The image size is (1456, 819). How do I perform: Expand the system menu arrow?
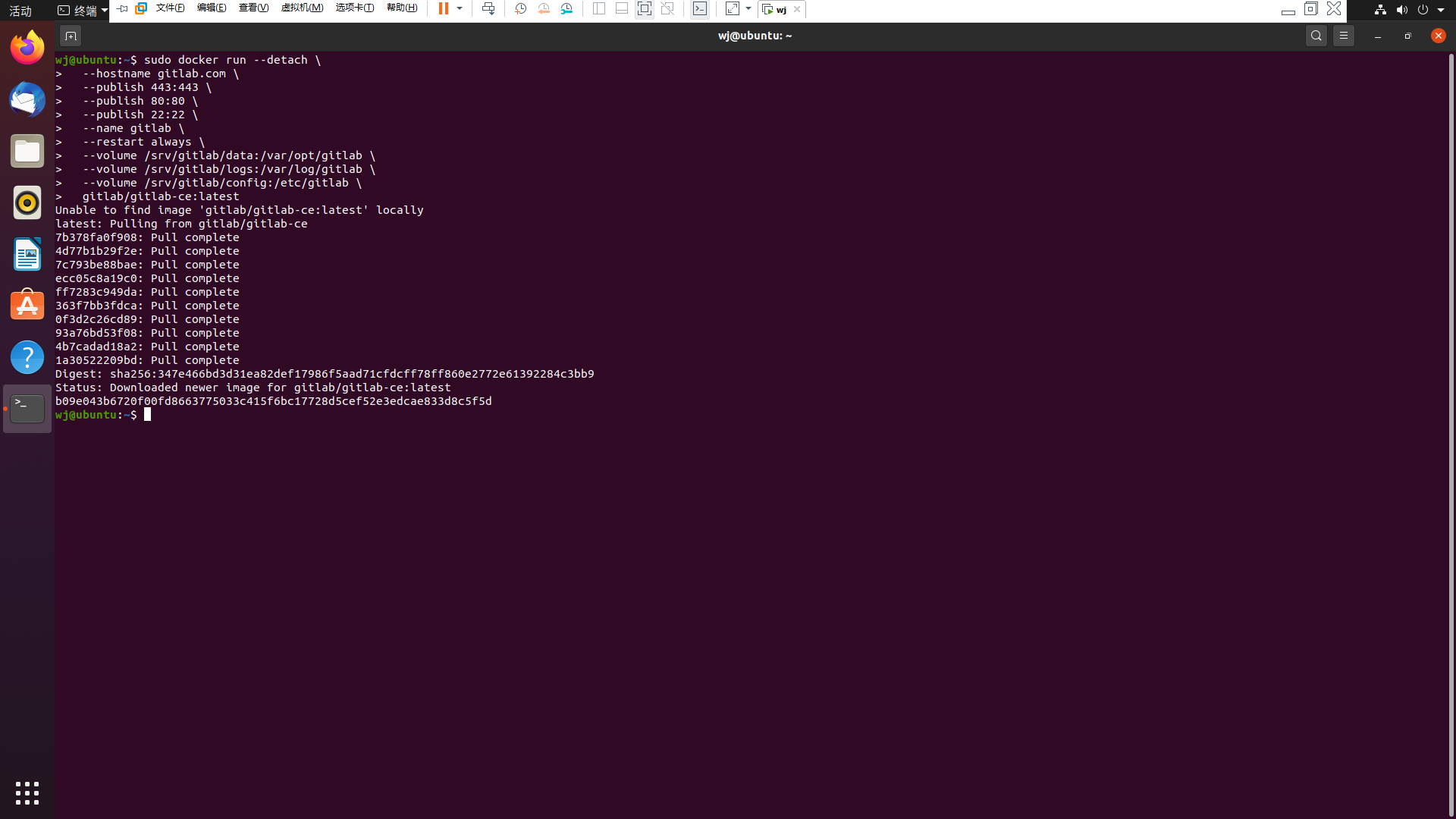1441,10
